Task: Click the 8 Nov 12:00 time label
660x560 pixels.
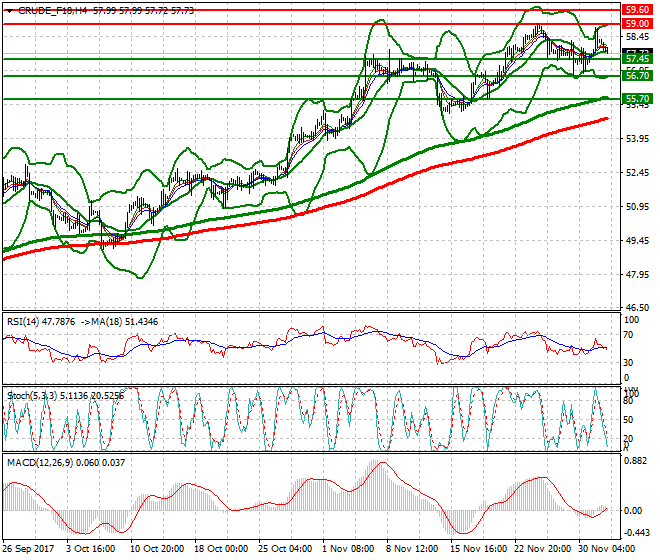Action: [412, 549]
